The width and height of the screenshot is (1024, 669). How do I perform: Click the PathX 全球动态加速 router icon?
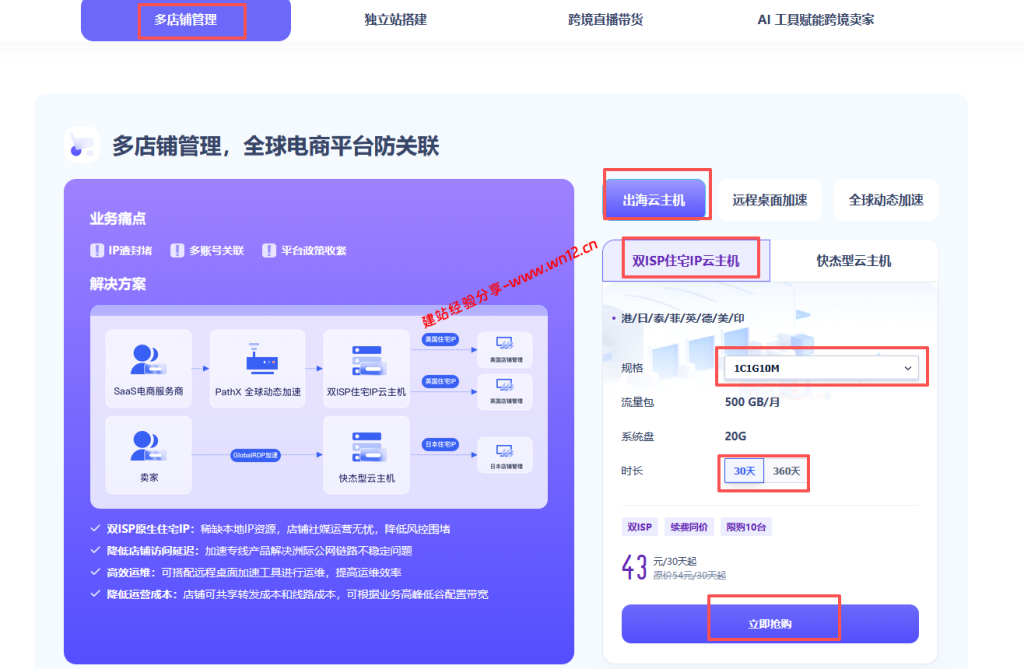click(x=261, y=359)
